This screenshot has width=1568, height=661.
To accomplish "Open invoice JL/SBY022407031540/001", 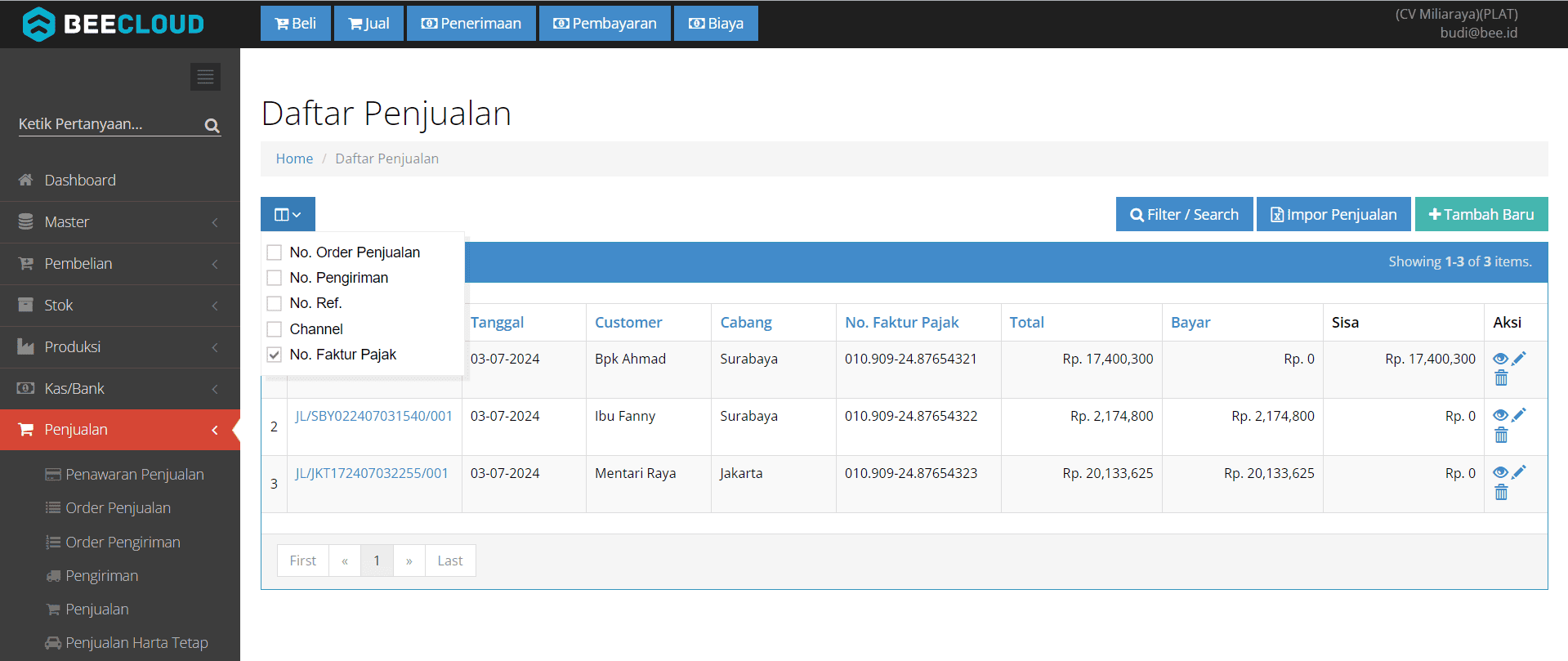I will coord(373,416).
